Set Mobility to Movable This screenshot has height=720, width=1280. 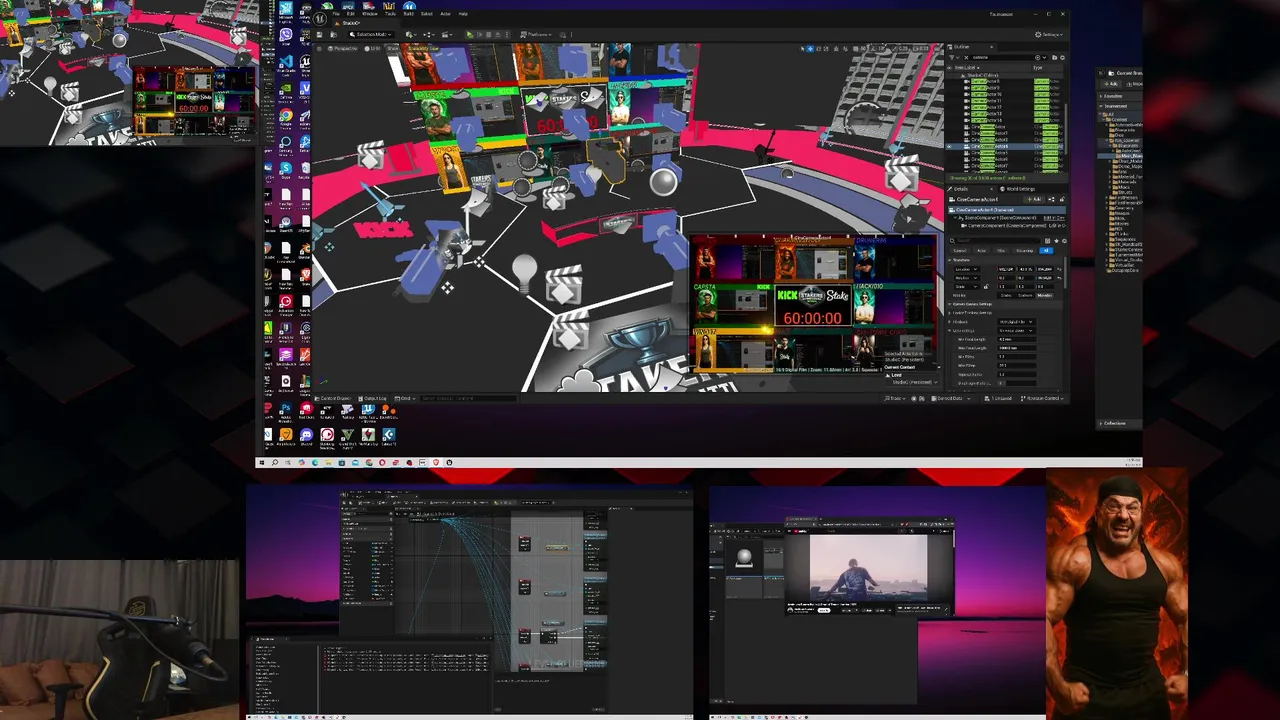(1044, 295)
